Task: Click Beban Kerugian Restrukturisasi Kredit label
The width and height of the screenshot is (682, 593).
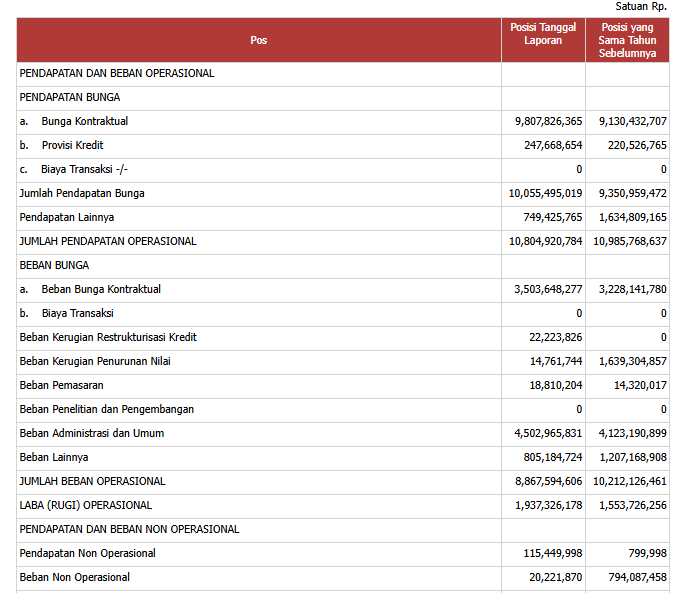Action: tap(108, 337)
